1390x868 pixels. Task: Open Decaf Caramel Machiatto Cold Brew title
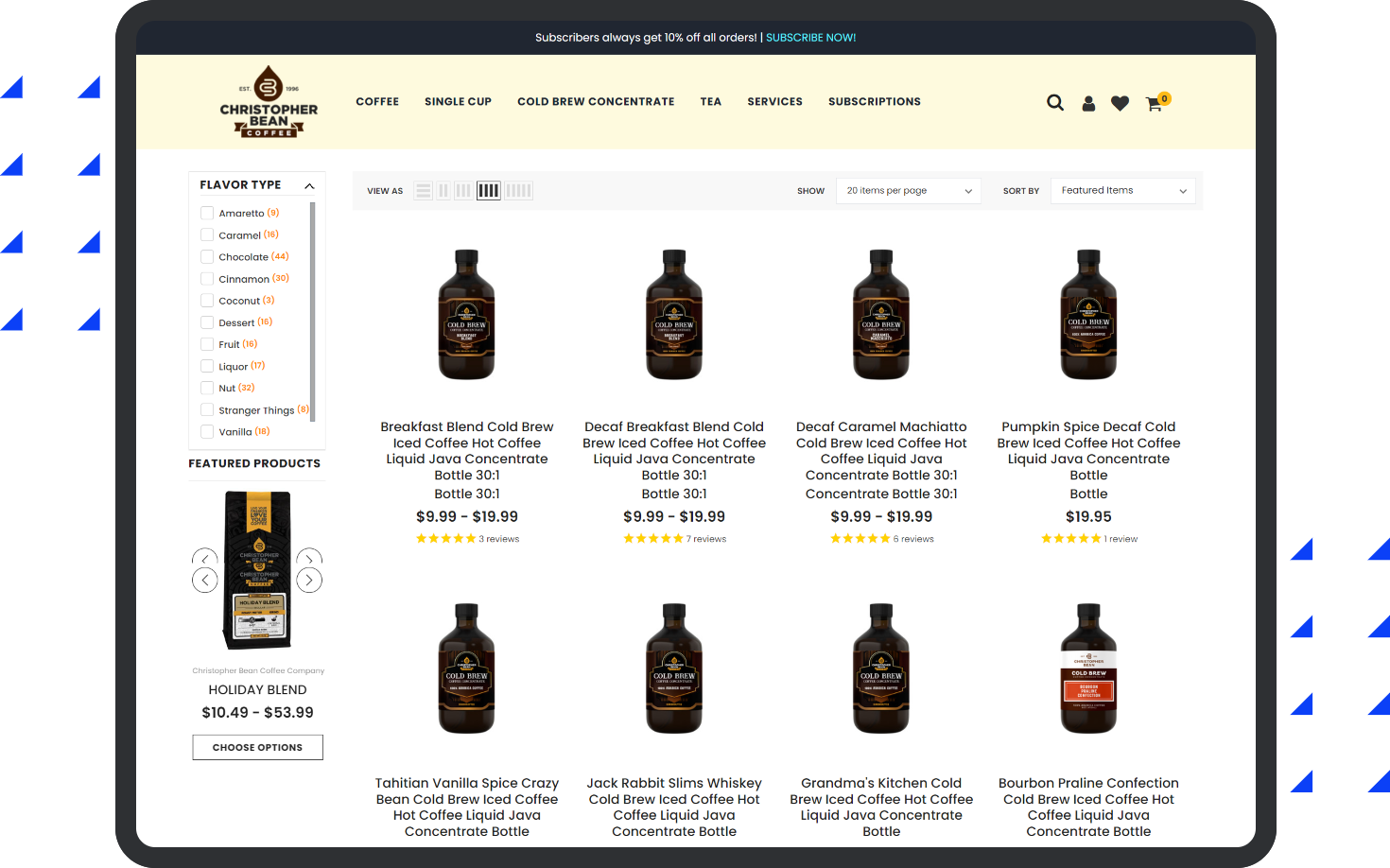[x=881, y=451]
